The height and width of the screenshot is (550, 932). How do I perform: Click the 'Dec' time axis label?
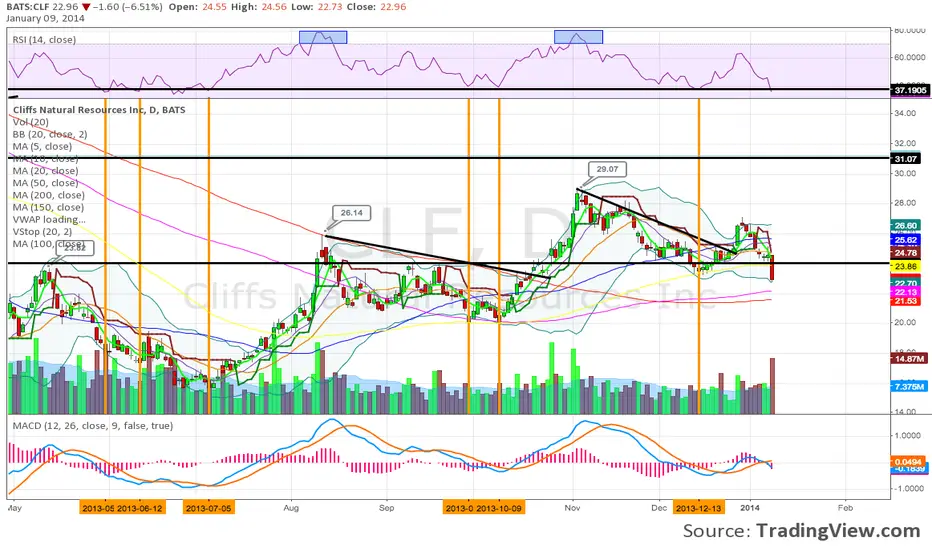point(659,508)
